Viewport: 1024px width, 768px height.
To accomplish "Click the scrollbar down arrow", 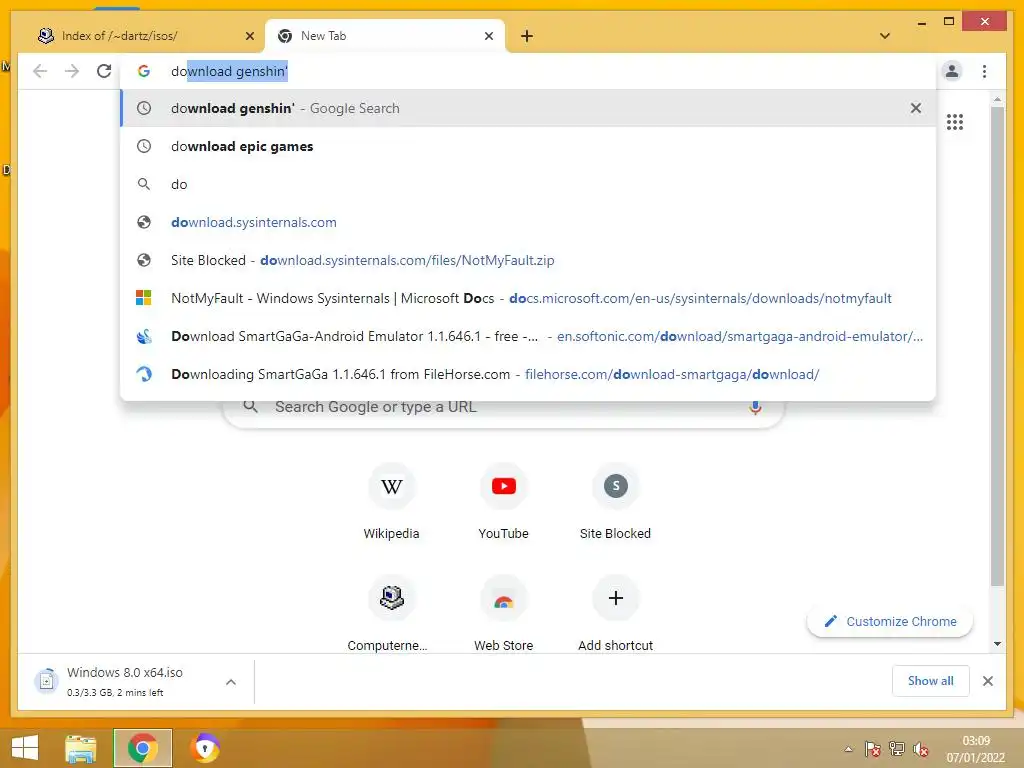I will tap(997, 644).
